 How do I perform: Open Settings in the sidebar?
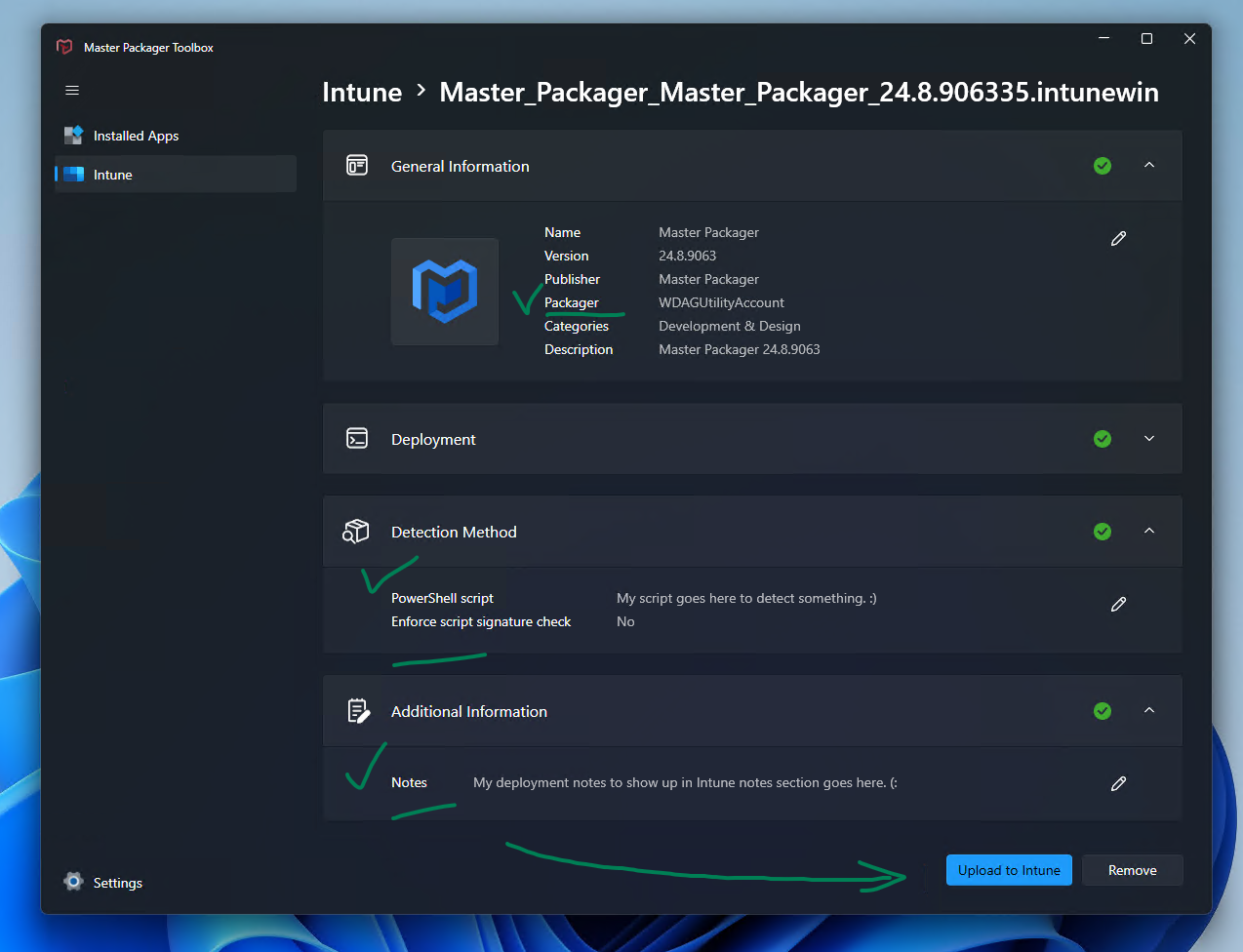click(x=176, y=883)
